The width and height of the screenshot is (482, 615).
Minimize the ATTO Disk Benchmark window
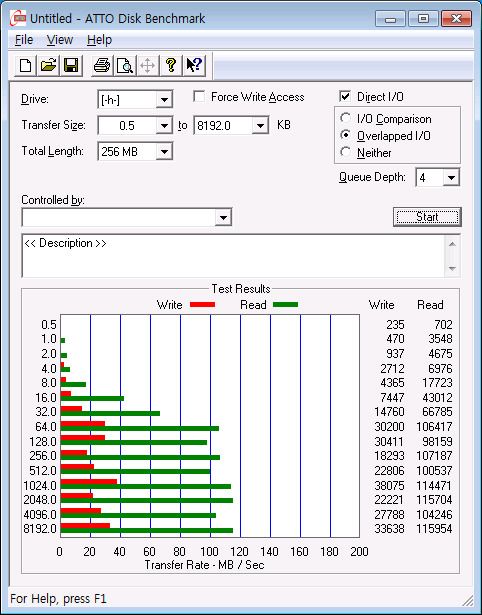390,18
